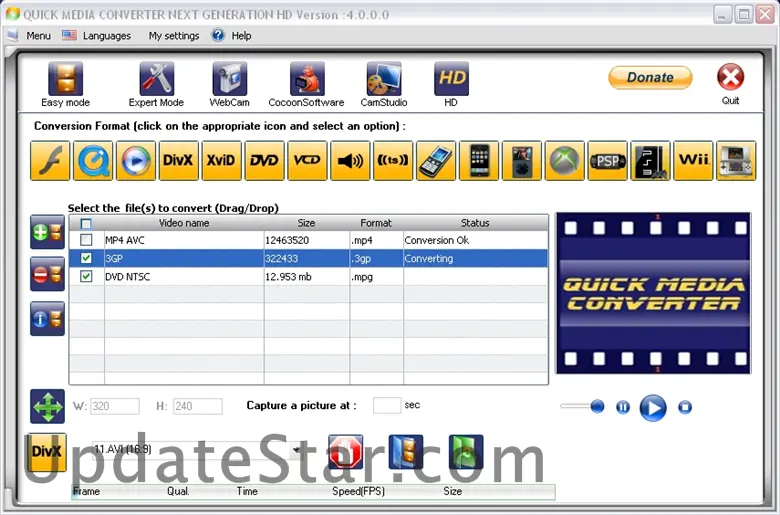This screenshot has height=515, width=780.
Task: Play the preview video
Action: pyautogui.click(x=653, y=408)
